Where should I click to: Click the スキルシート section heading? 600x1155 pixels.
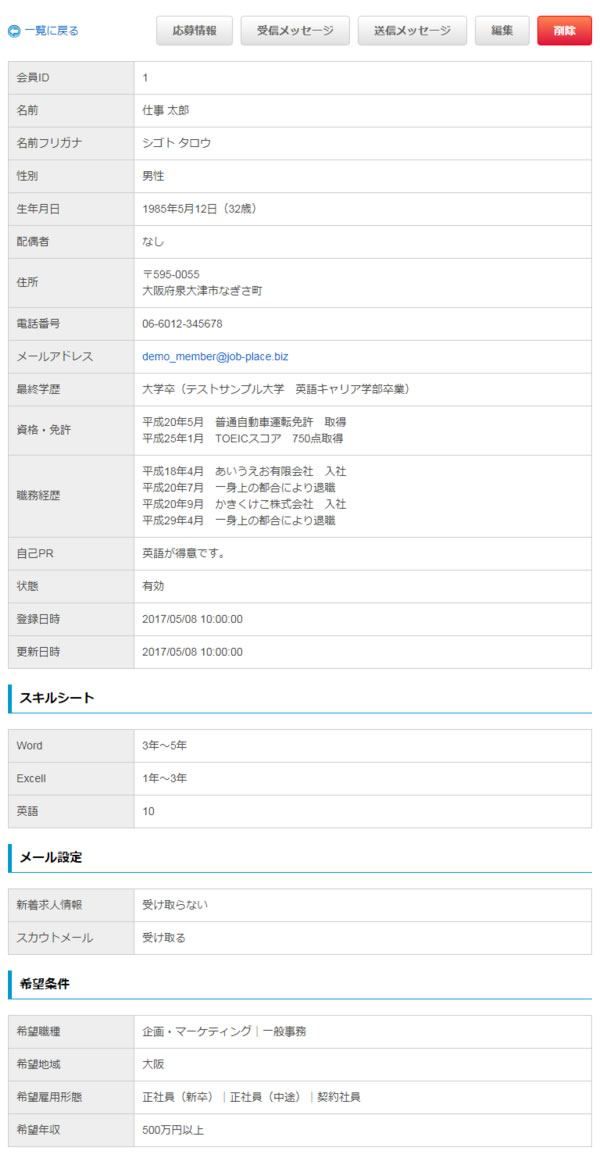(57, 698)
